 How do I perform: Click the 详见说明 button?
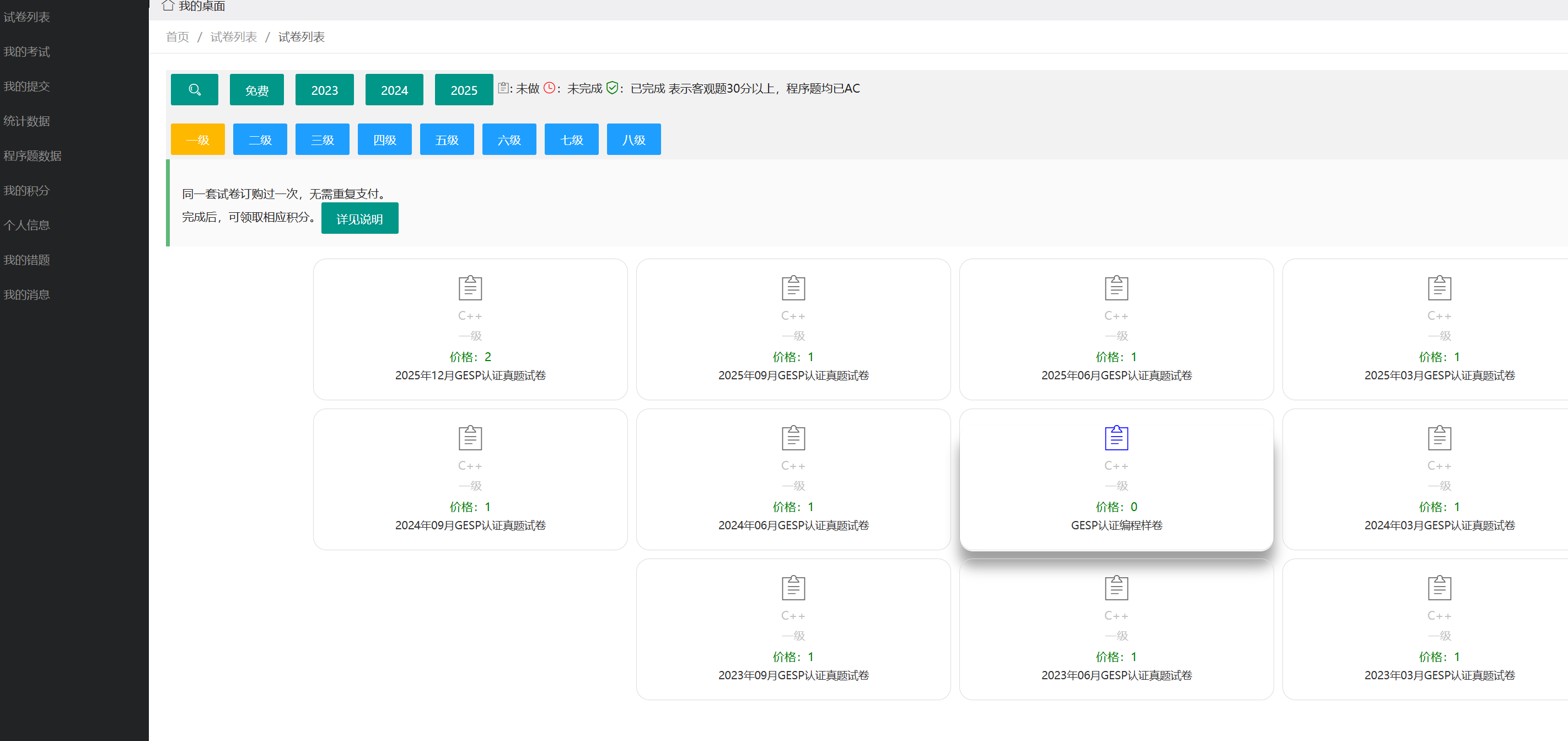pos(359,218)
